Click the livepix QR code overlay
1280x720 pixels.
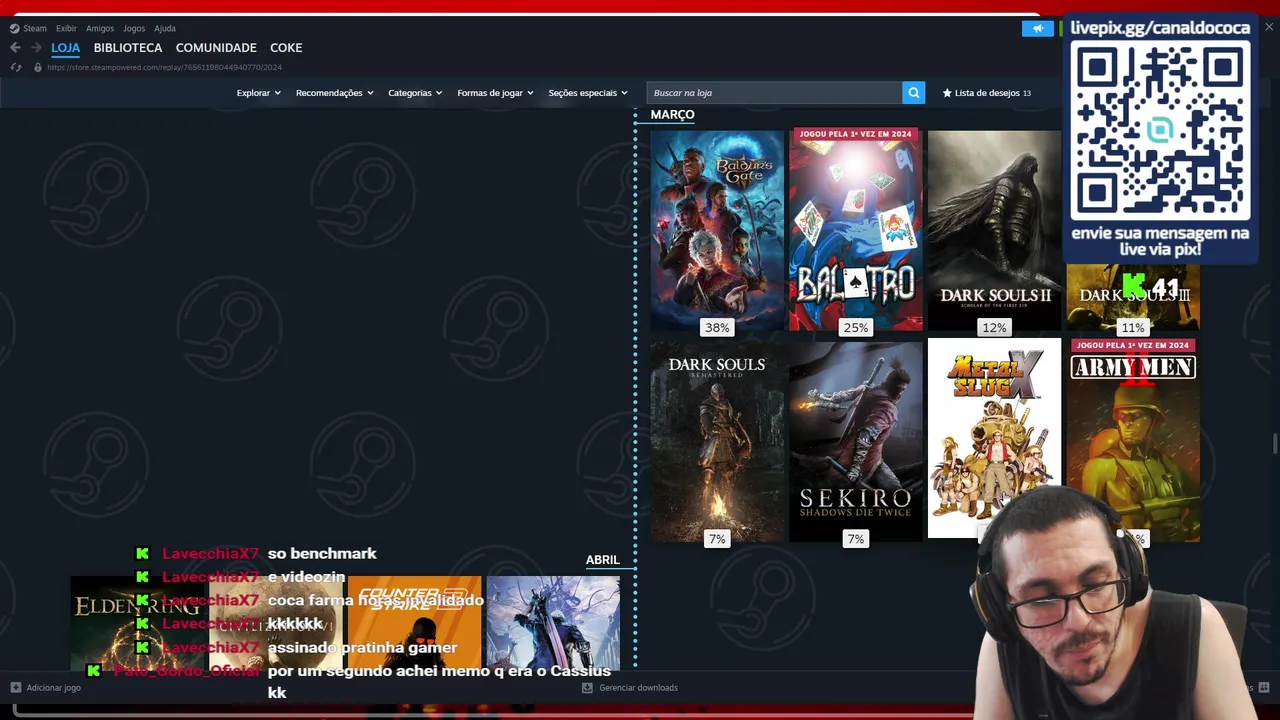click(1160, 132)
